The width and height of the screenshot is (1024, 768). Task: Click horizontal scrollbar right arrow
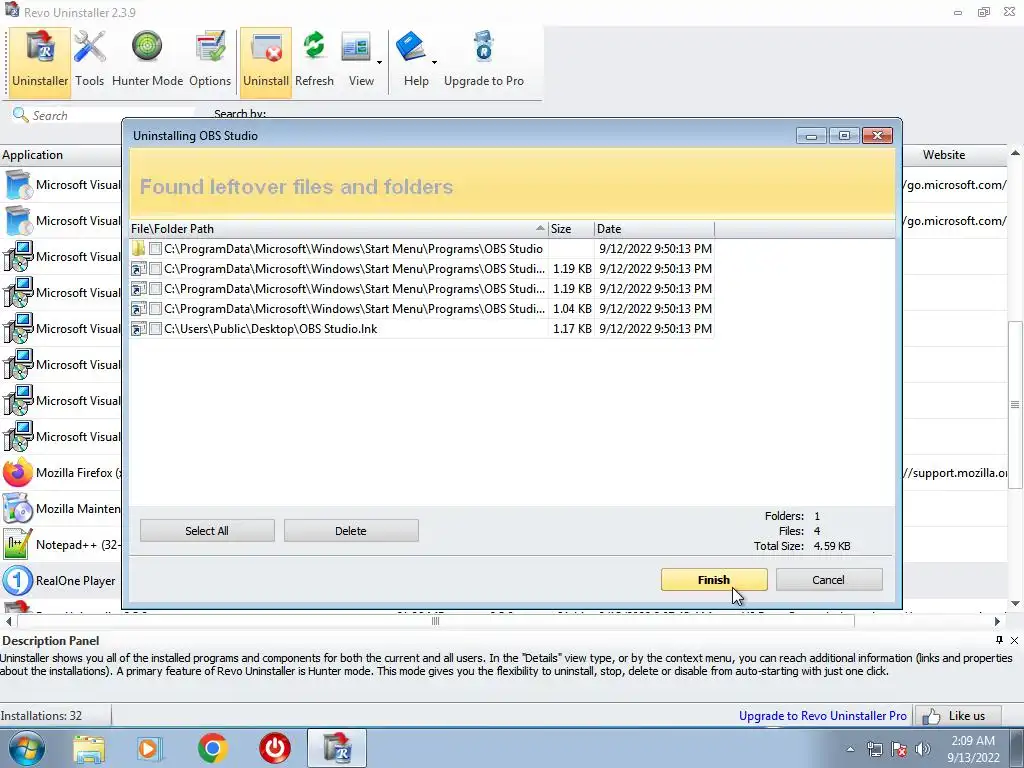click(x=997, y=622)
